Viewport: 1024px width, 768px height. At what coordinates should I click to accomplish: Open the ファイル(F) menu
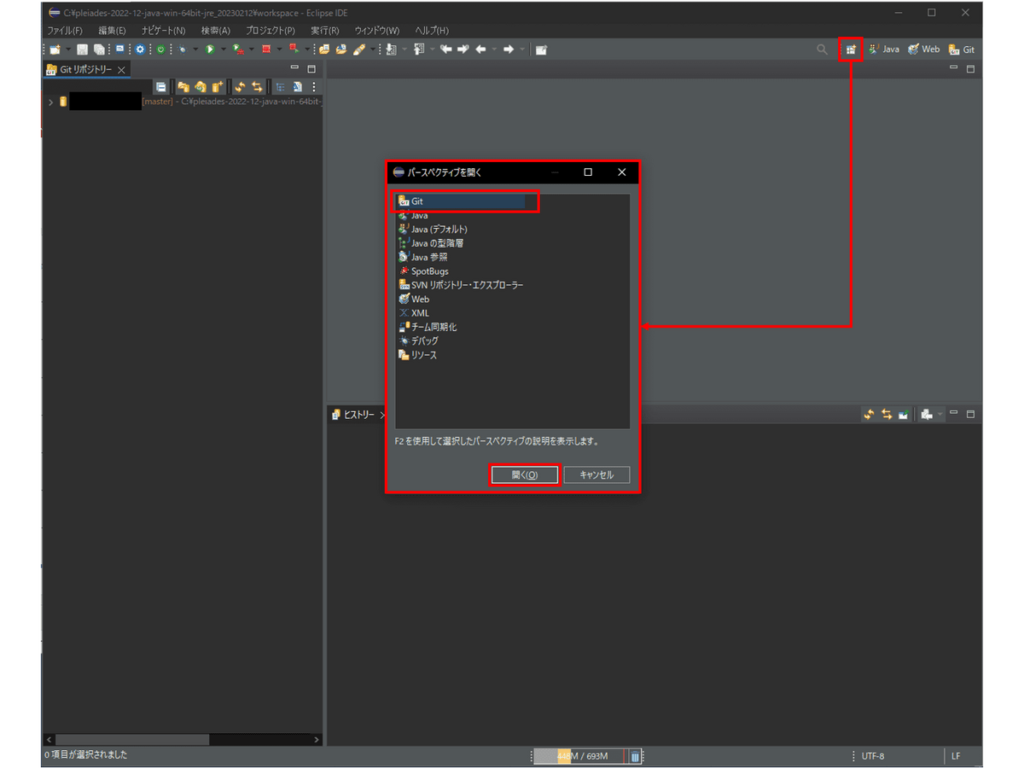pos(65,31)
